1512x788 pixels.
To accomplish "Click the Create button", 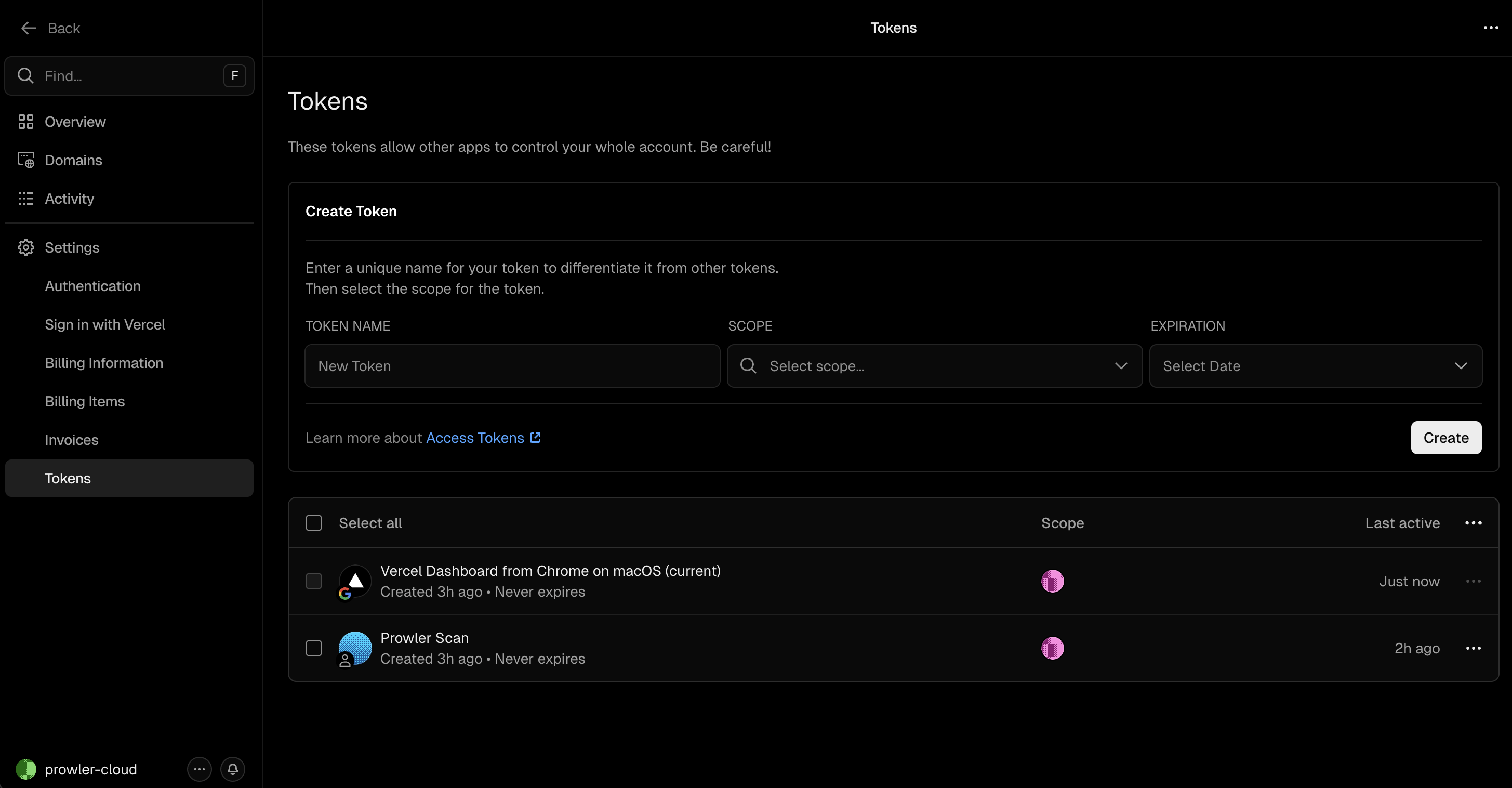I will (x=1445, y=438).
